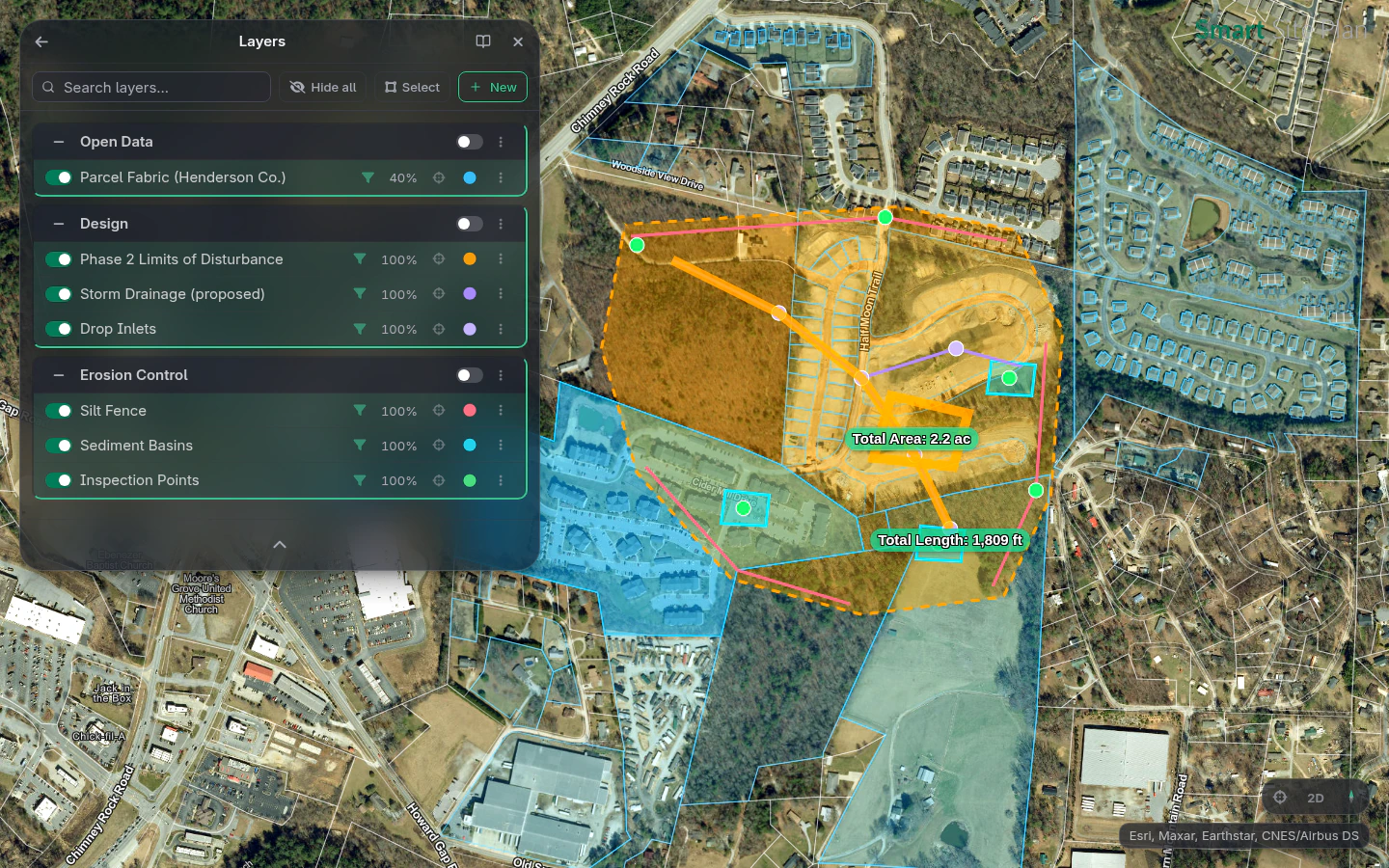Adjust Parcel Fabric 40% opacity value

pyautogui.click(x=403, y=178)
